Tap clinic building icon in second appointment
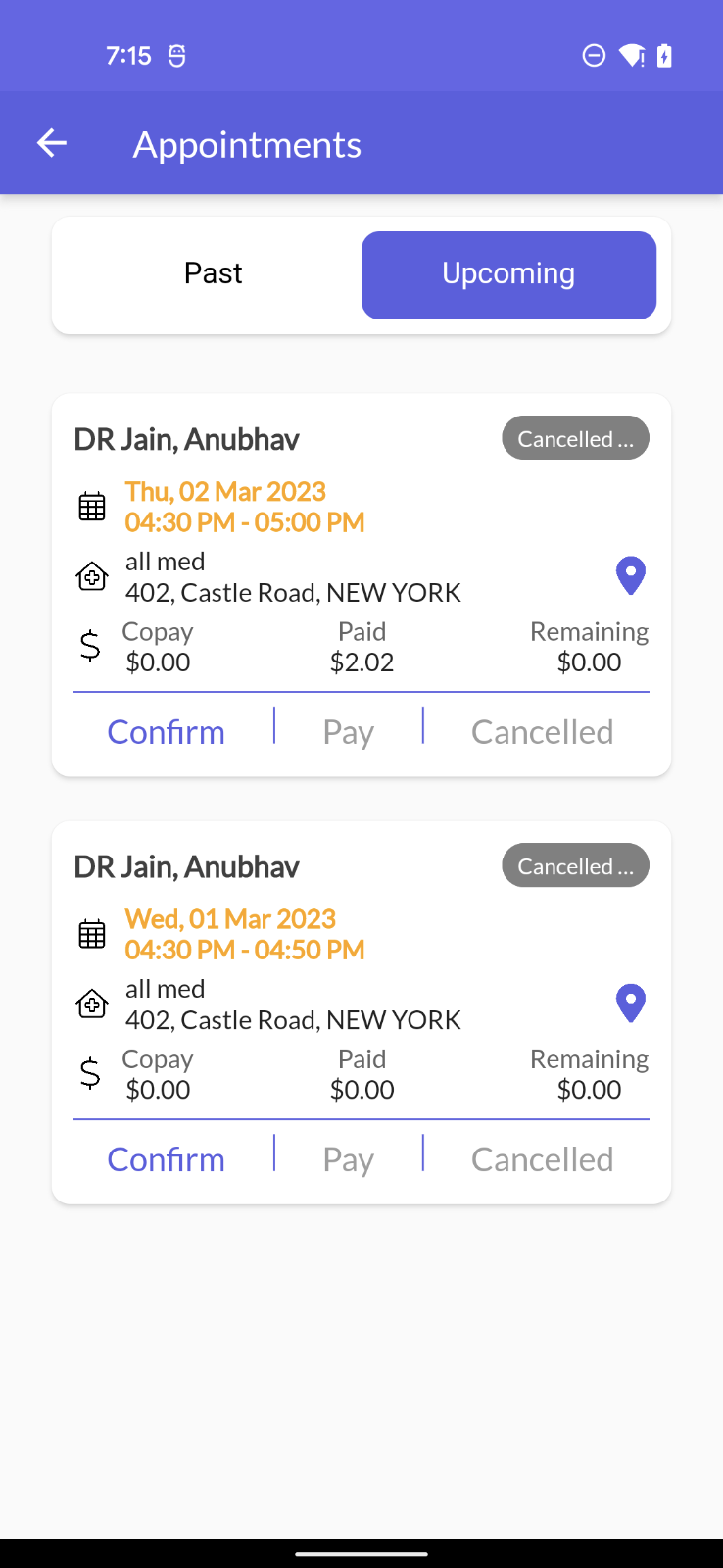The image size is (723, 1568). pos(92,1004)
